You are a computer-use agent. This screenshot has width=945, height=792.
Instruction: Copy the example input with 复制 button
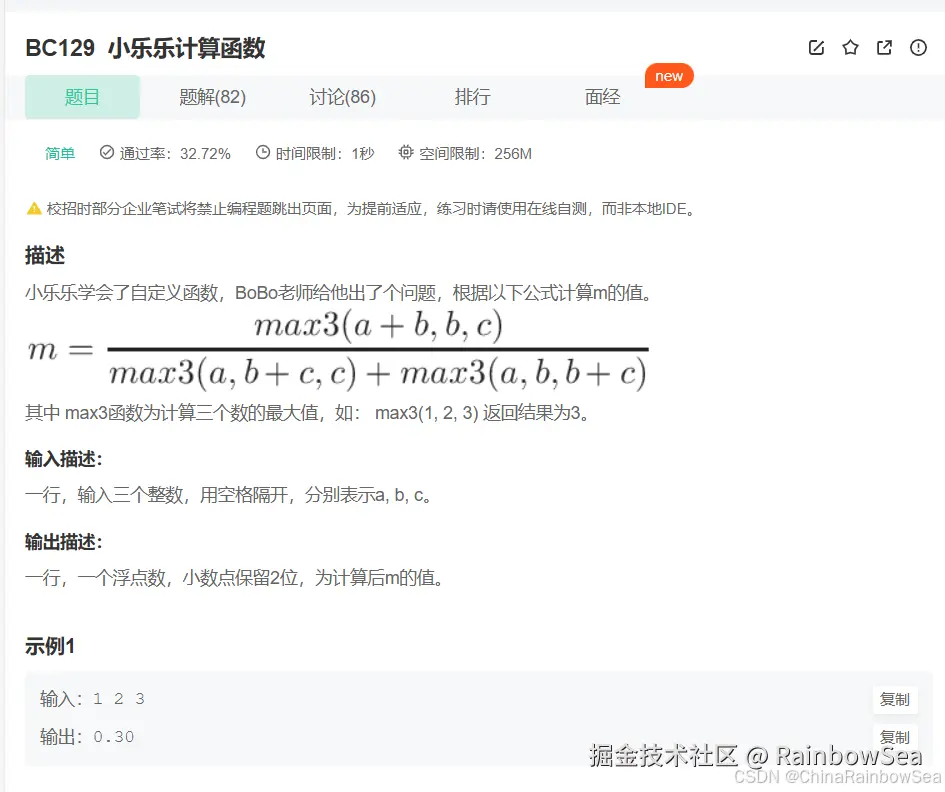[894, 700]
